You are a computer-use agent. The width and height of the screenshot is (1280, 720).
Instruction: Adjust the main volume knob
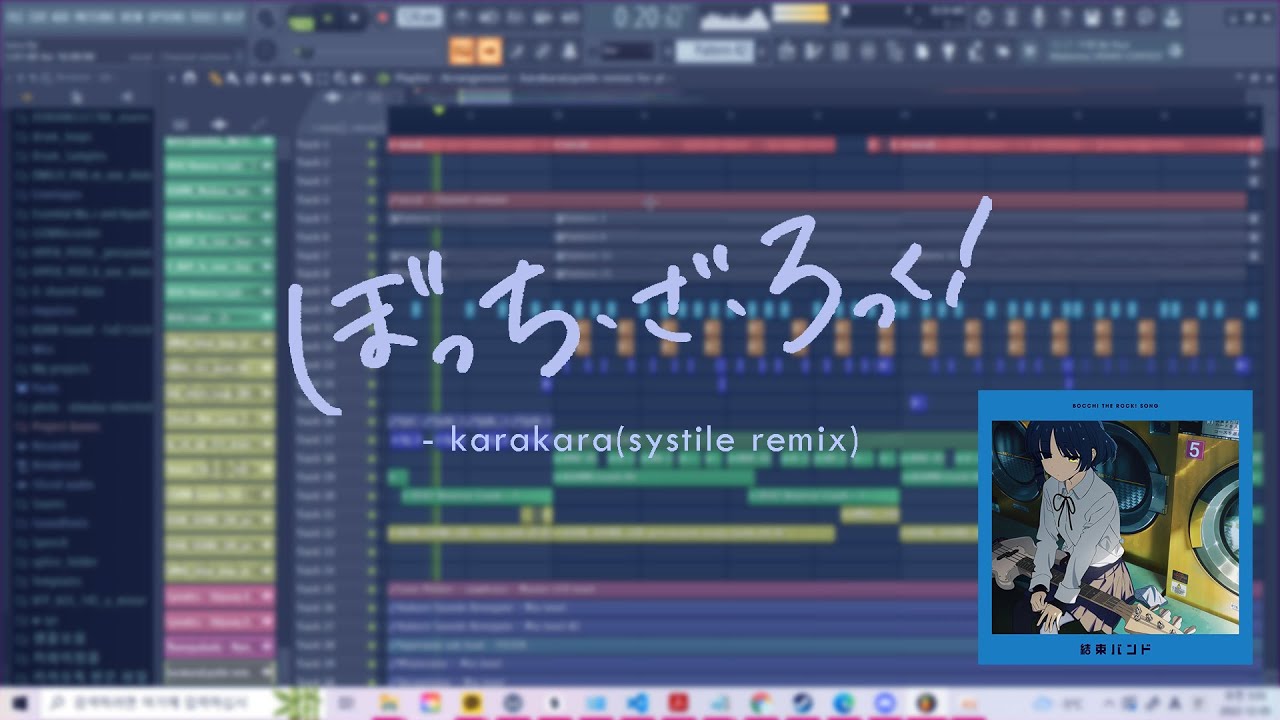click(266, 18)
